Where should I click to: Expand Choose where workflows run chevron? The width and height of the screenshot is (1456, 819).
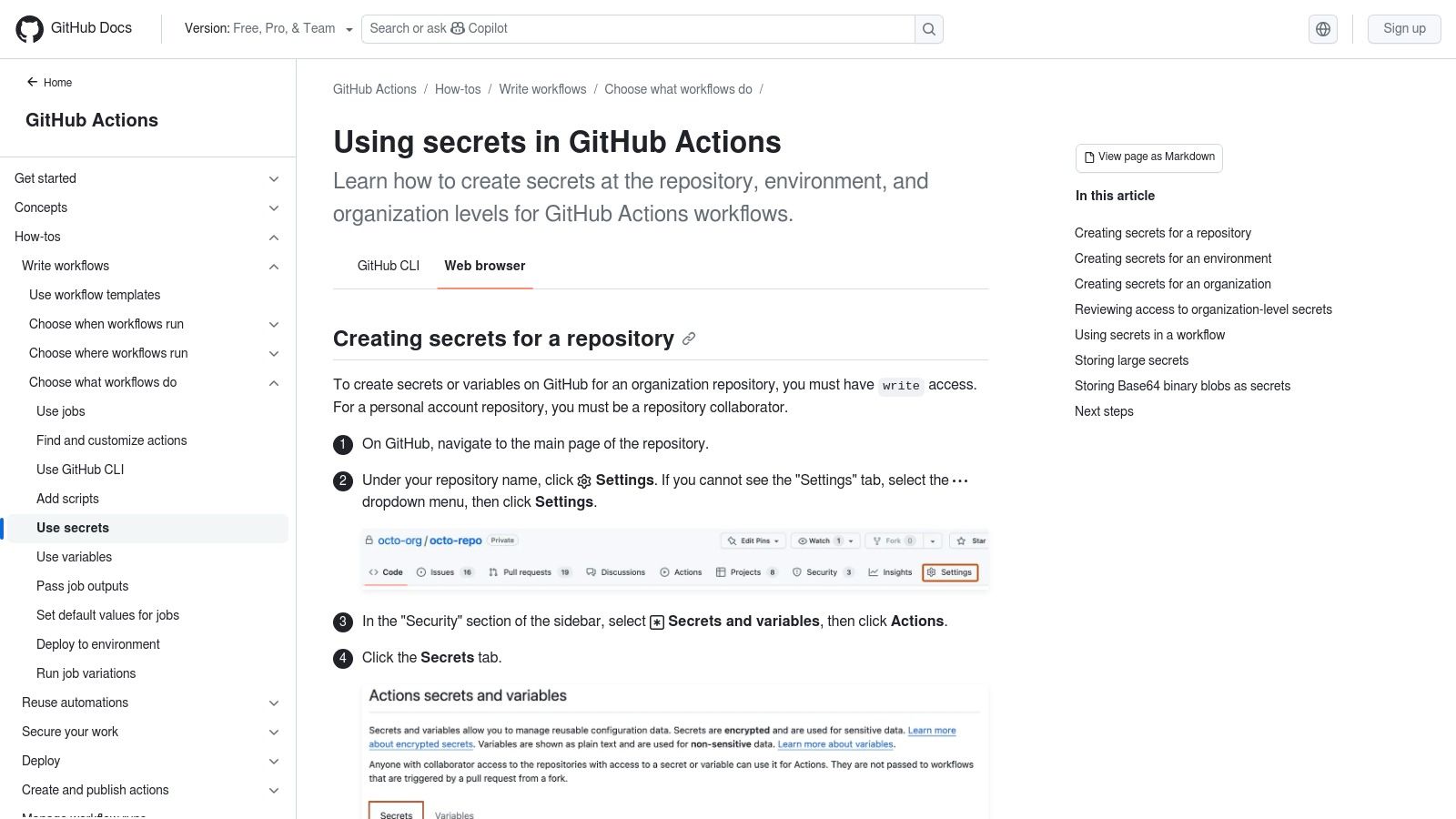(x=274, y=354)
